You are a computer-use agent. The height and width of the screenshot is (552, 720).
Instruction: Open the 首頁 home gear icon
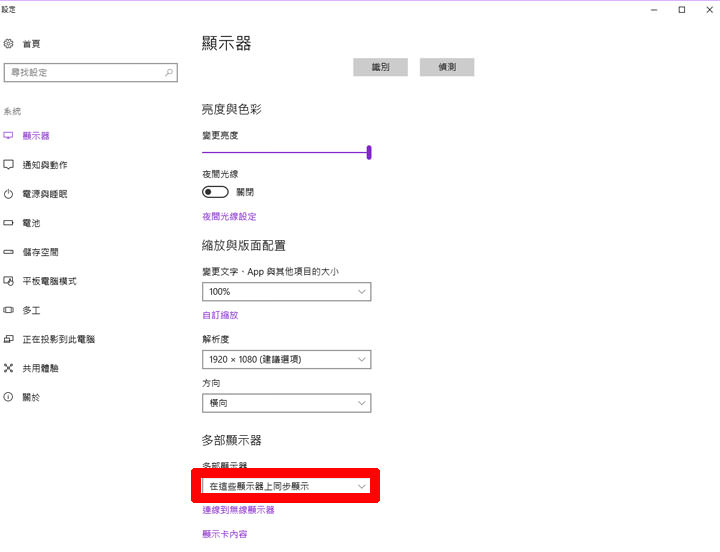pyautogui.click(x=8, y=44)
